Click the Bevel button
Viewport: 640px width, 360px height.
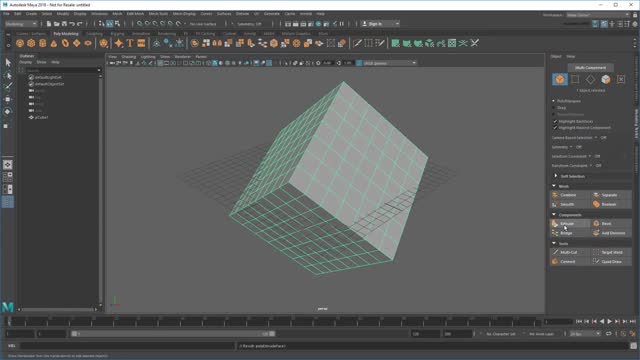pos(611,223)
